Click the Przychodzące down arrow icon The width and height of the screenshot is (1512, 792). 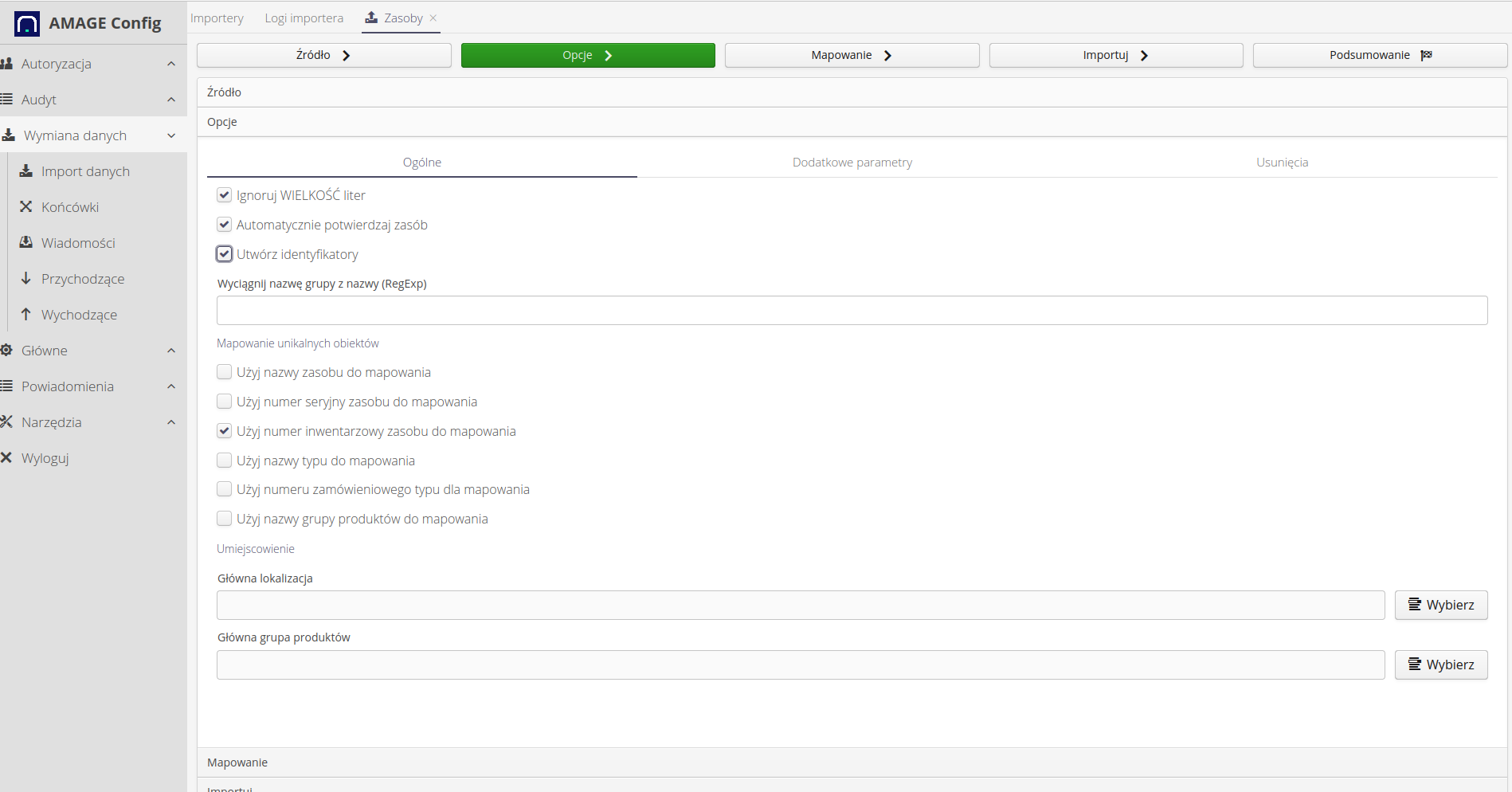[x=26, y=279]
